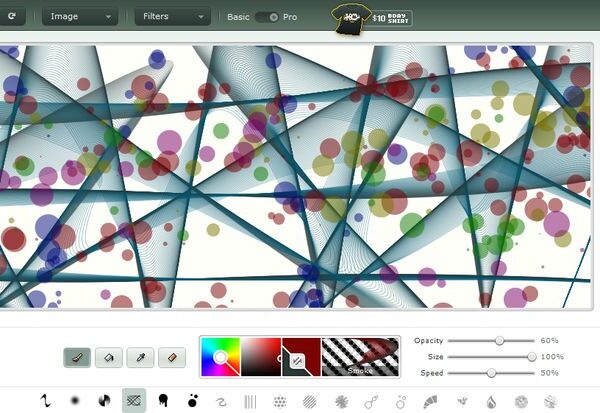Click the Speed slider handle
This screenshot has height=413, width=600.
tap(491, 372)
